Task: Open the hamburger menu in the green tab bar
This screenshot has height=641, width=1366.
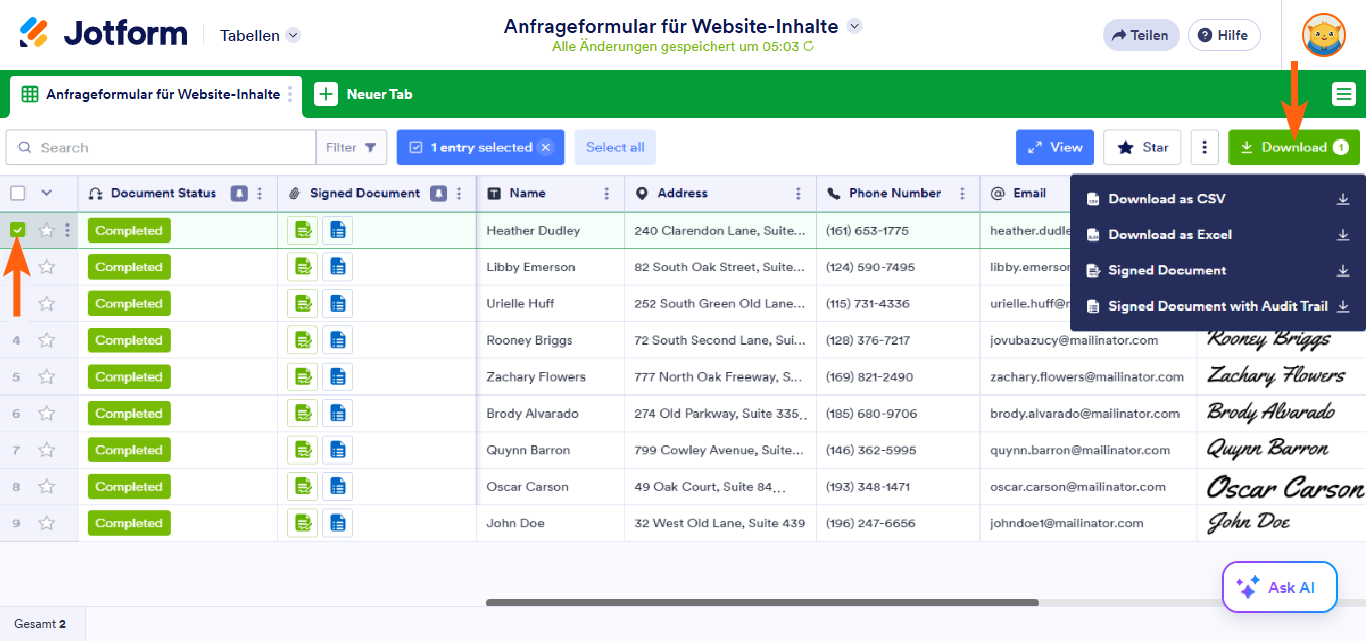Action: pos(1343,94)
